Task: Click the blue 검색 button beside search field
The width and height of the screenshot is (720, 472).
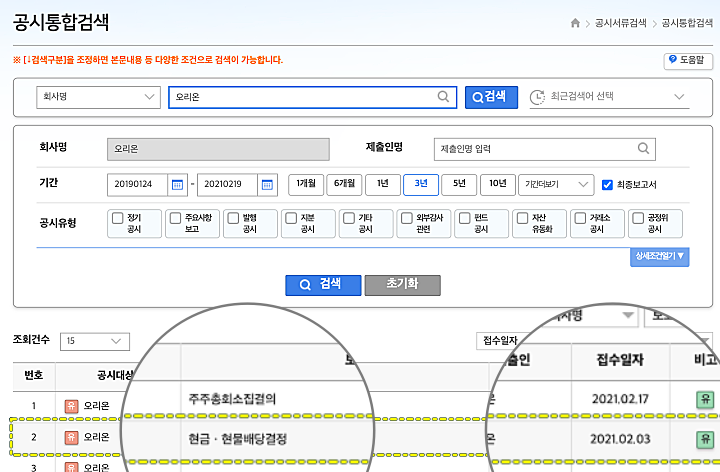Action: click(491, 97)
